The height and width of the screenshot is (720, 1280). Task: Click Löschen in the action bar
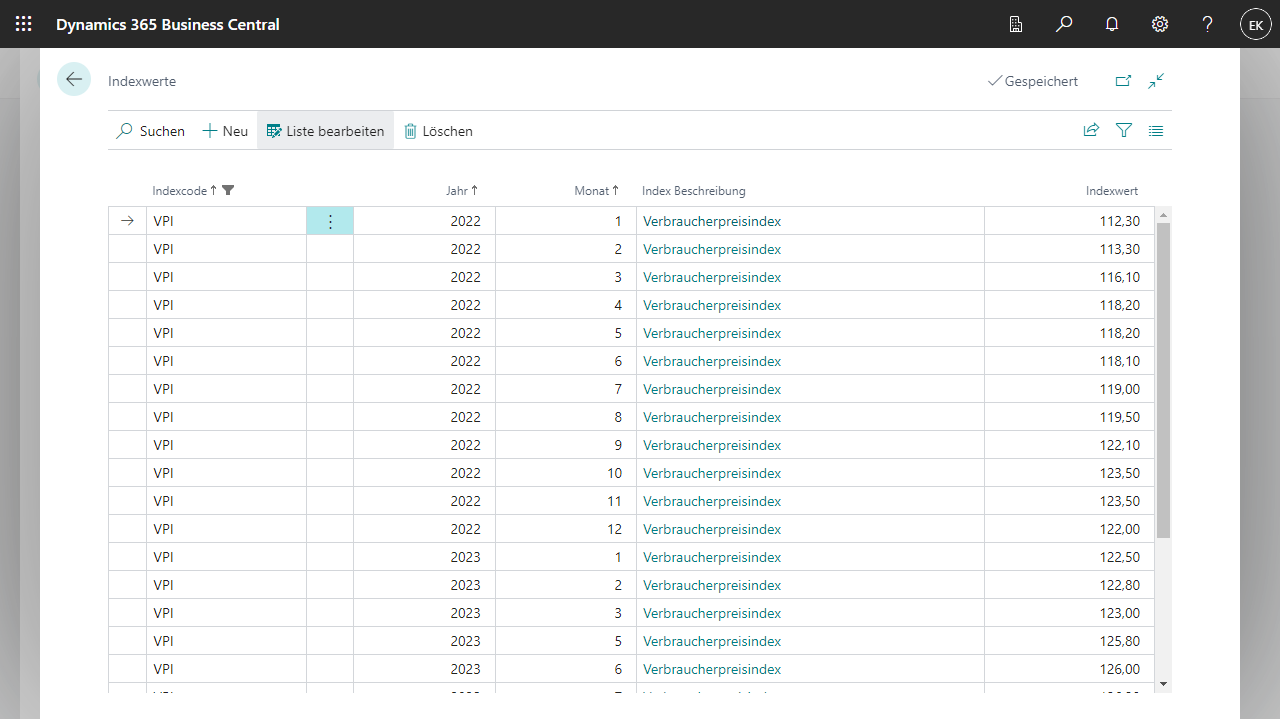(x=438, y=131)
